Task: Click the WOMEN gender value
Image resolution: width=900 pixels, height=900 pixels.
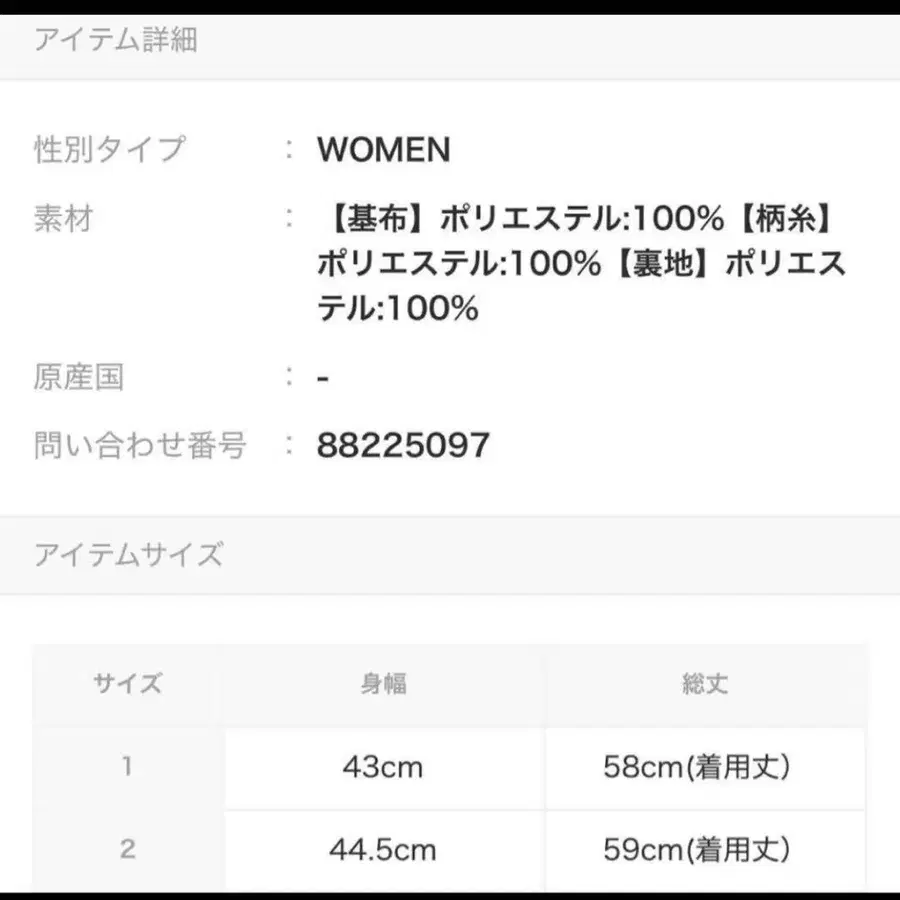Action: (384, 150)
